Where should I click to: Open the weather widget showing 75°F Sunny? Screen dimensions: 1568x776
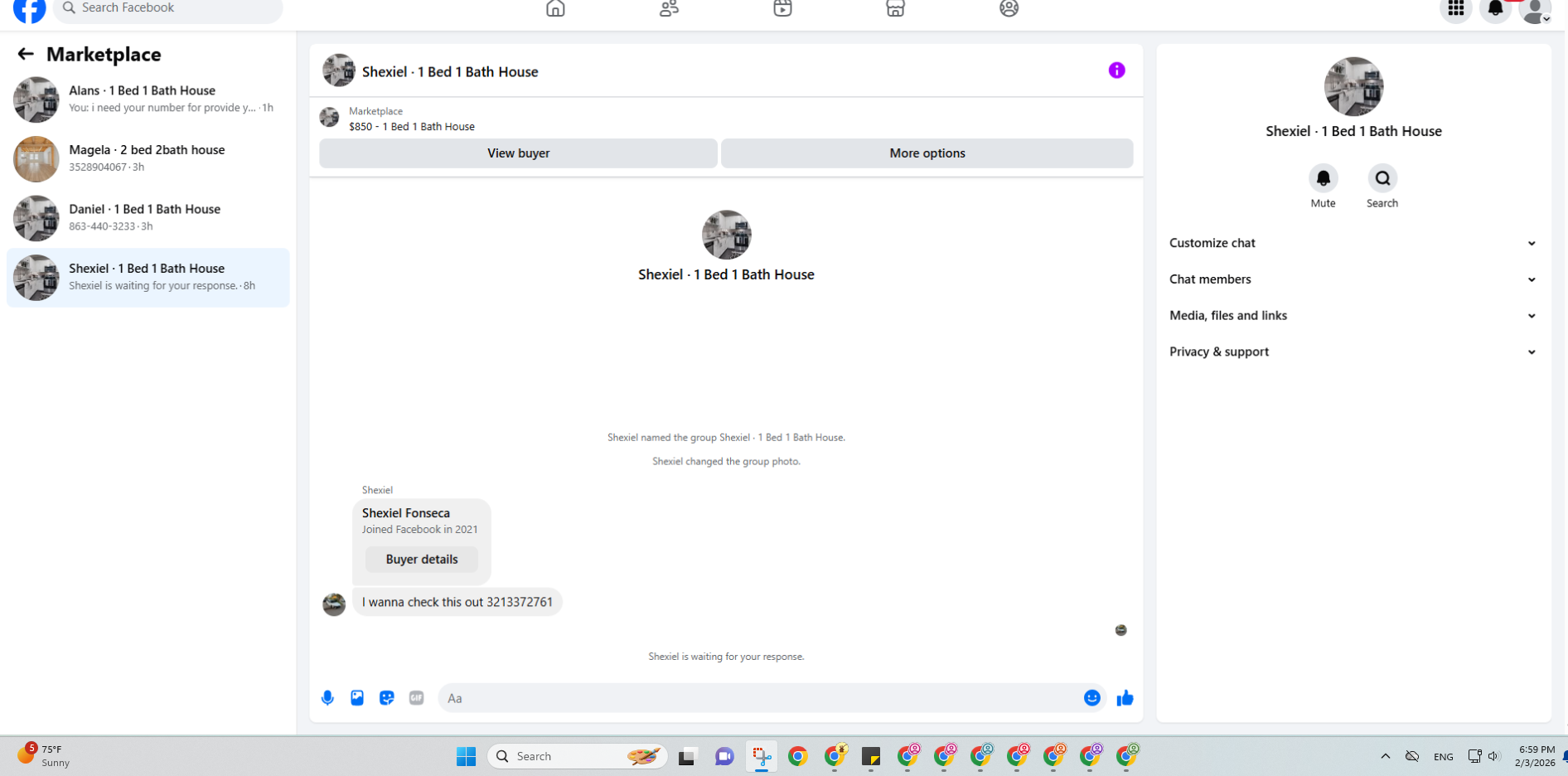coord(43,755)
